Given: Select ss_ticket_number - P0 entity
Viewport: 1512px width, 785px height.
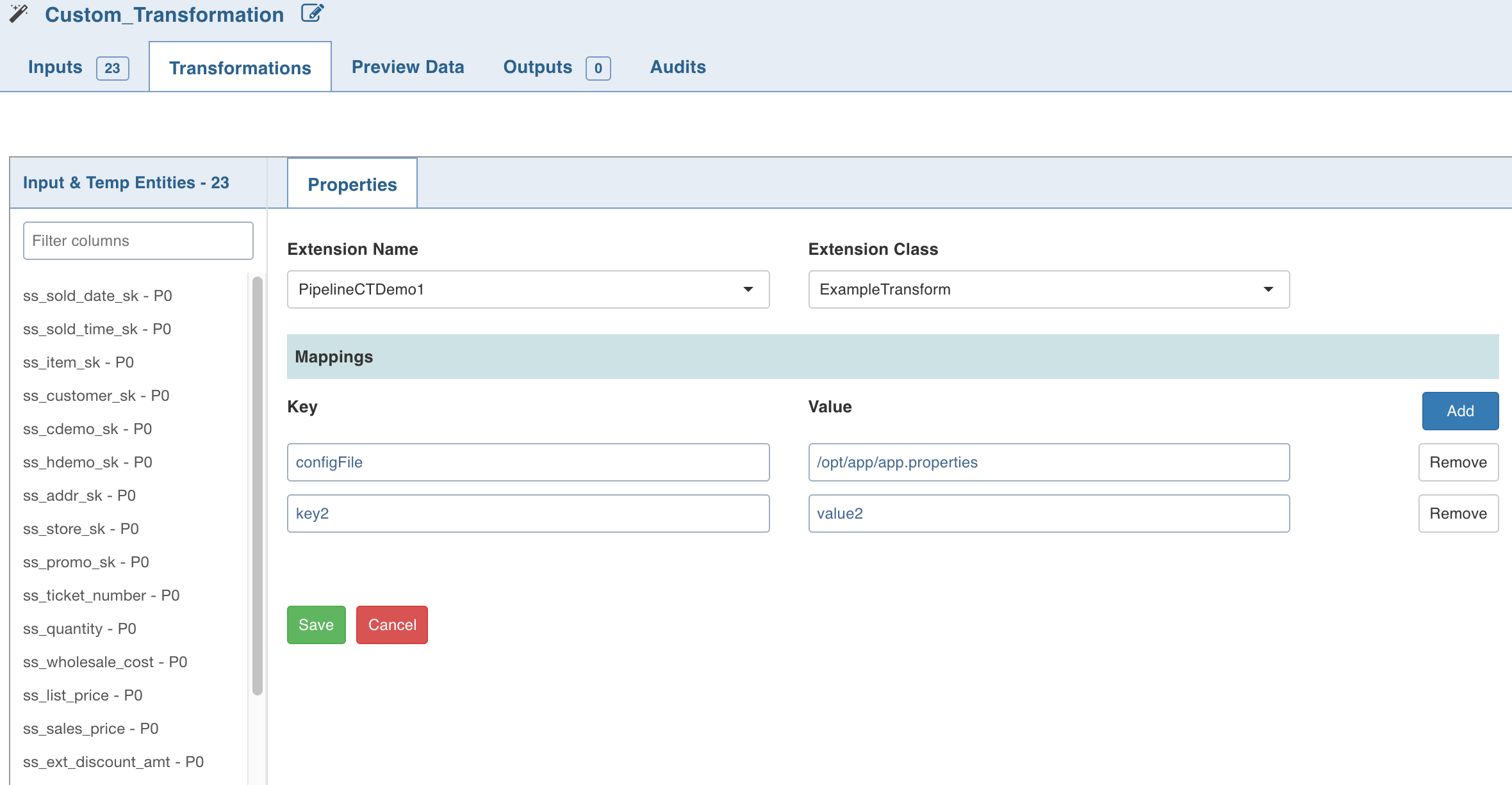Looking at the screenshot, I should click(101, 595).
